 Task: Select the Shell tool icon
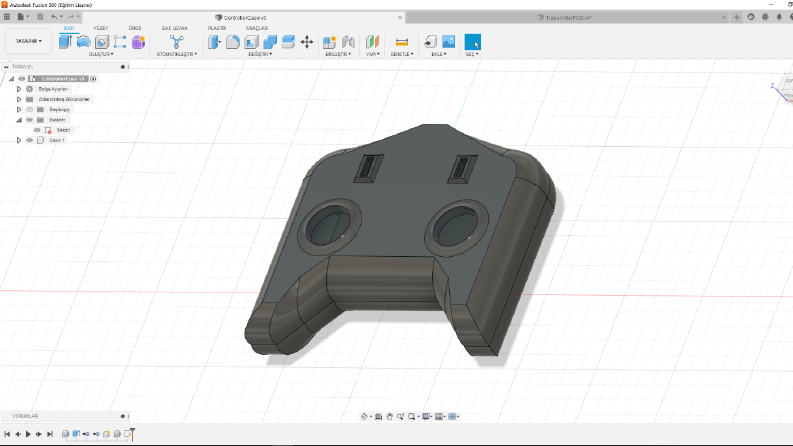(x=251, y=42)
